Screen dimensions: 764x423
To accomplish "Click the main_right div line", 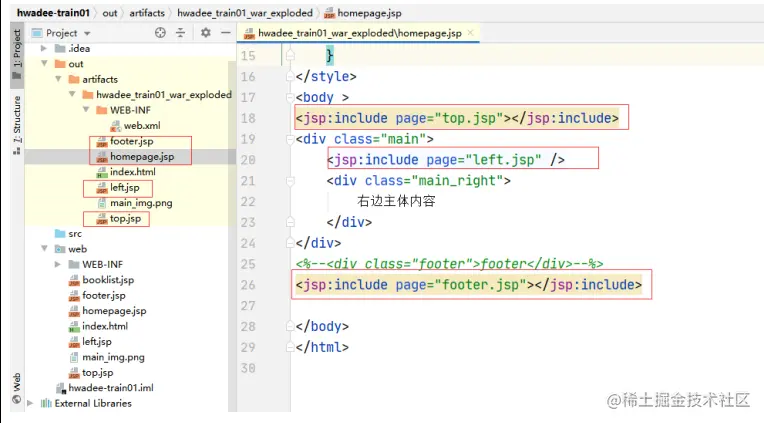I will [419, 181].
